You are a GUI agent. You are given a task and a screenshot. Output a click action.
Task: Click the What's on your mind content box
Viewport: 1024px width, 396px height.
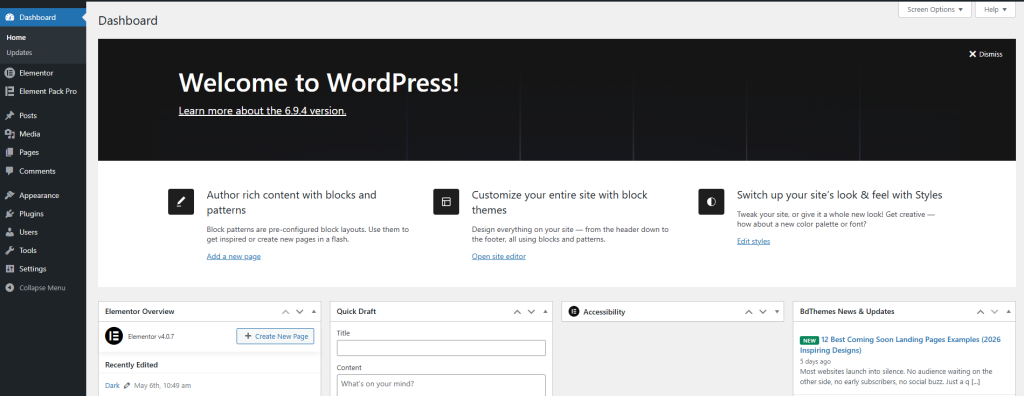441,385
